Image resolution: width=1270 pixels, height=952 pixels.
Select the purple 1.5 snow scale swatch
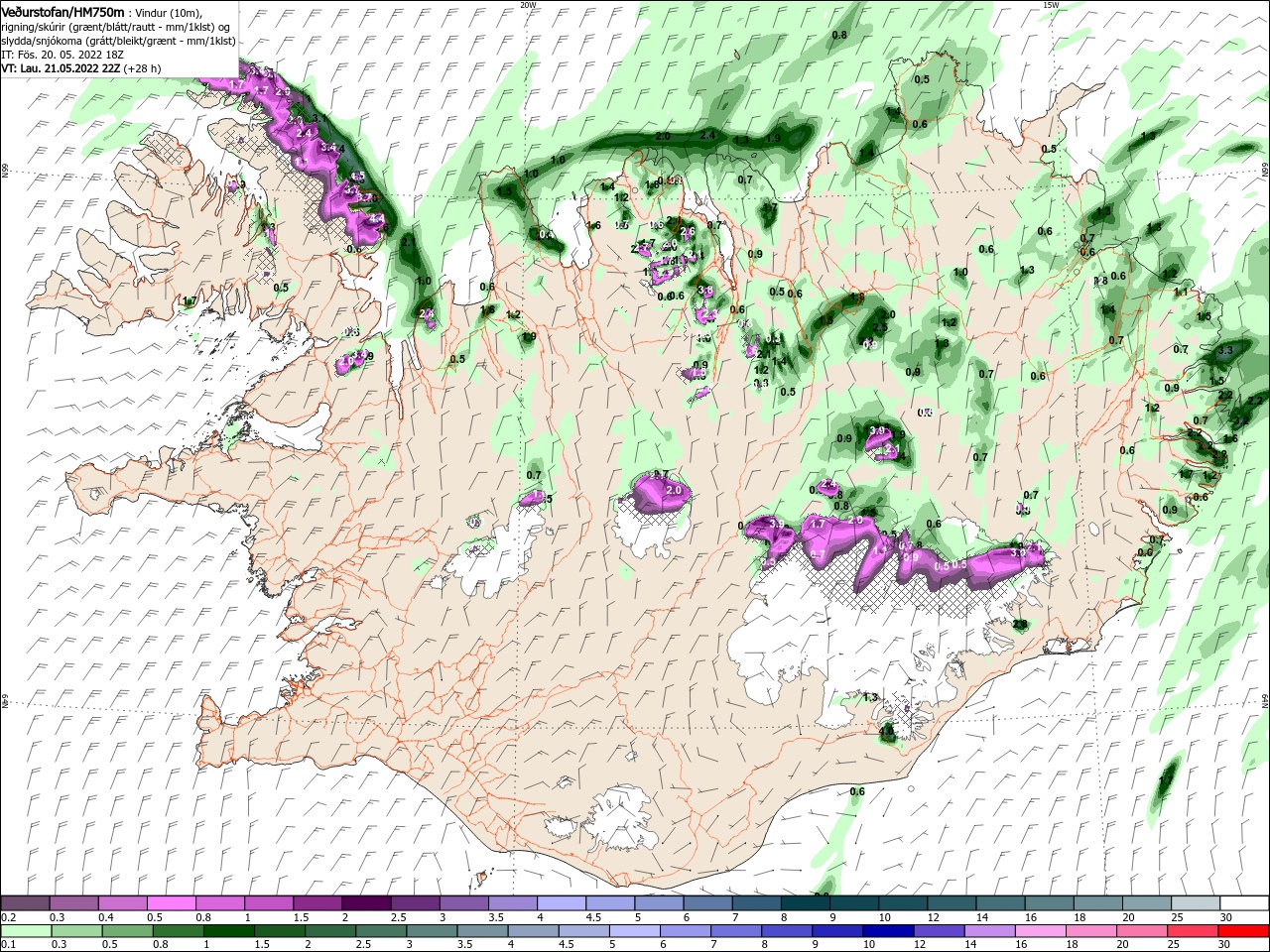coord(318,903)
